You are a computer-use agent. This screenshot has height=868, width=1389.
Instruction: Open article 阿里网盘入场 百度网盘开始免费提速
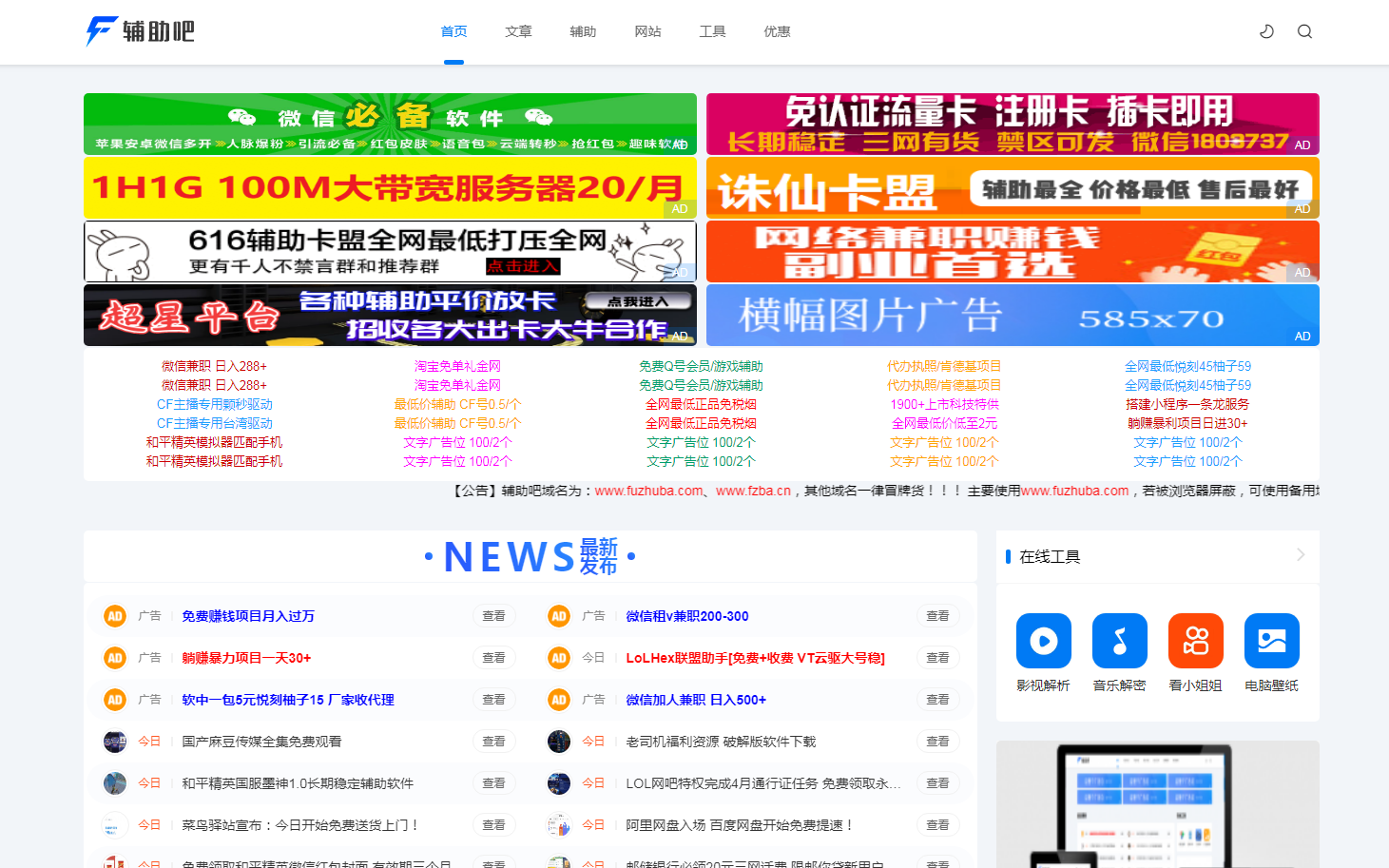[739, 825]
